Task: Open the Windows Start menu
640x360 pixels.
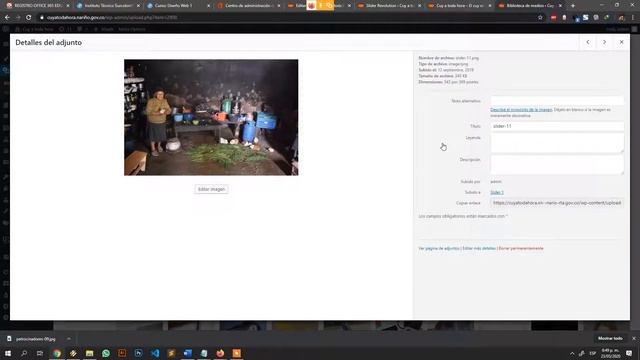Action: (x=8, y=353)
